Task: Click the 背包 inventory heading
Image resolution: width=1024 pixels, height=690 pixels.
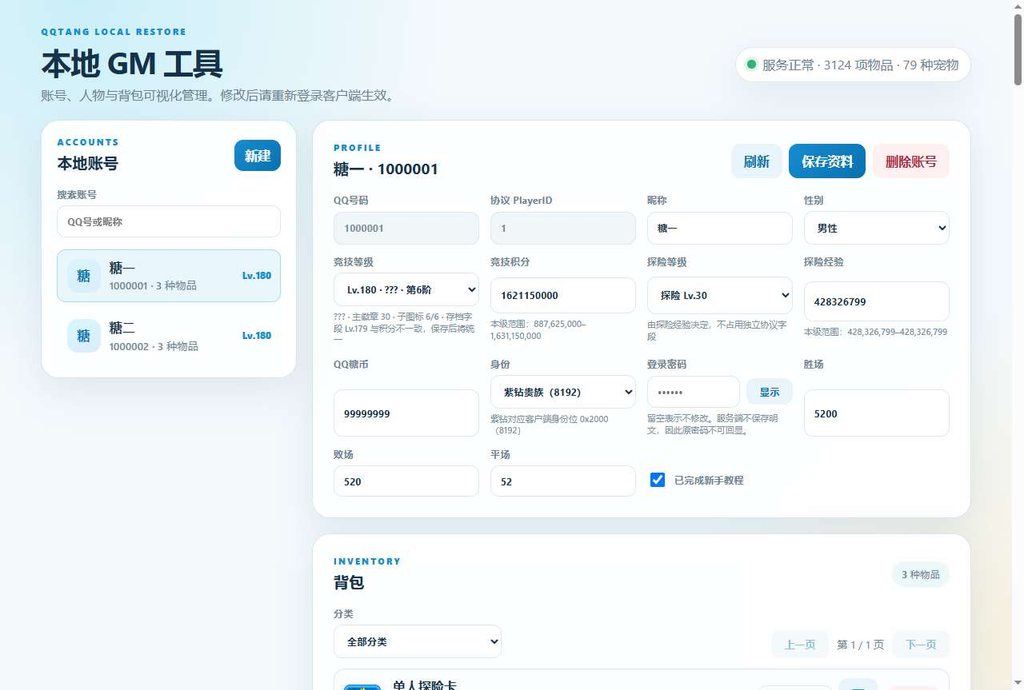Action: point(349,582)
